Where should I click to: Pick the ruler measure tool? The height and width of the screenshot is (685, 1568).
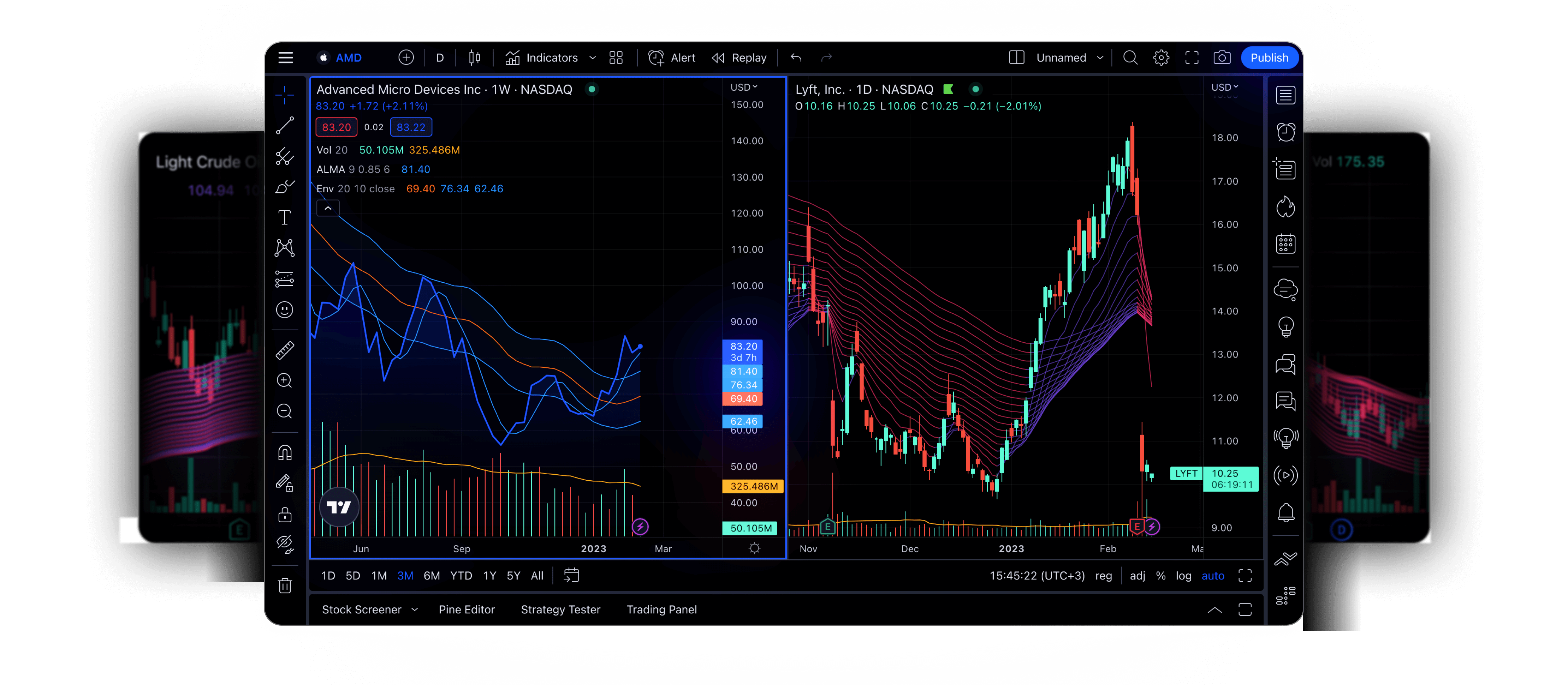pos(284,350)
